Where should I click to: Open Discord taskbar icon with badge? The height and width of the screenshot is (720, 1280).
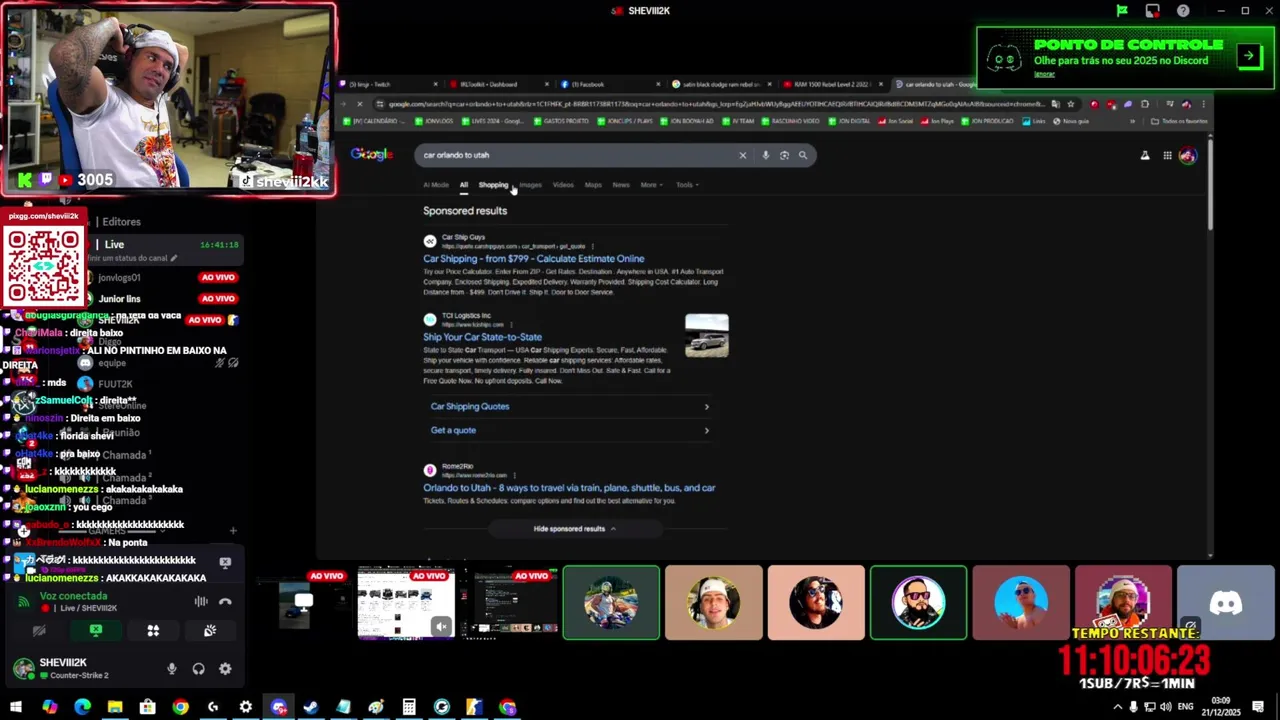coord(279,707)
